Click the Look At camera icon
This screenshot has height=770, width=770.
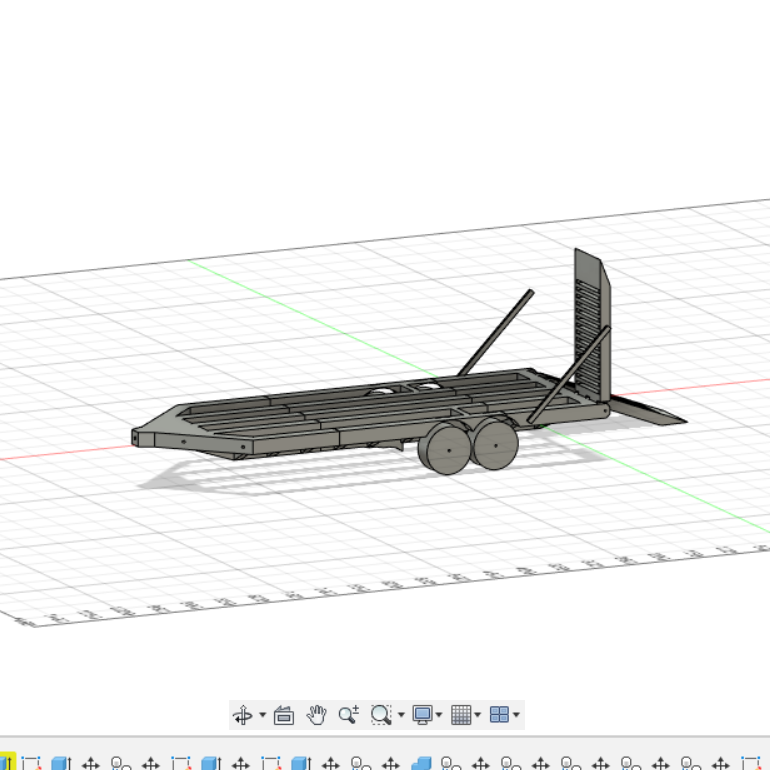[x=284, y=715]
